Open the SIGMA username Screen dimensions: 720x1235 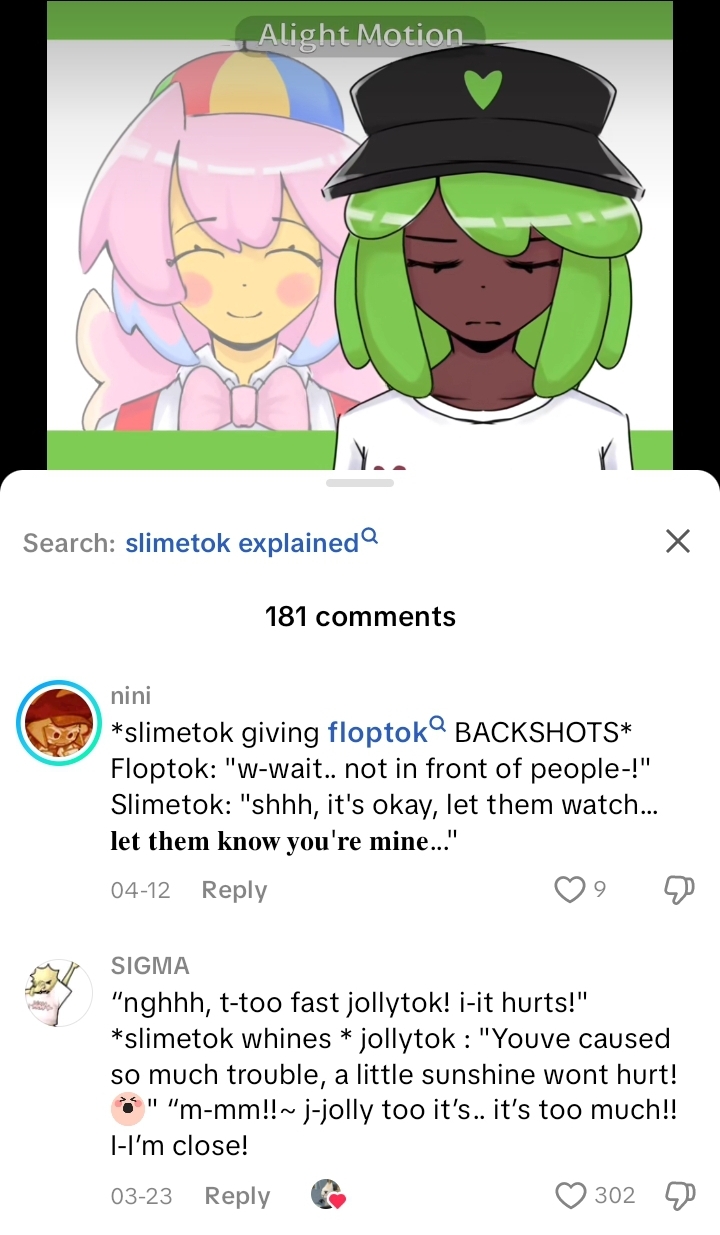point(150,966)
